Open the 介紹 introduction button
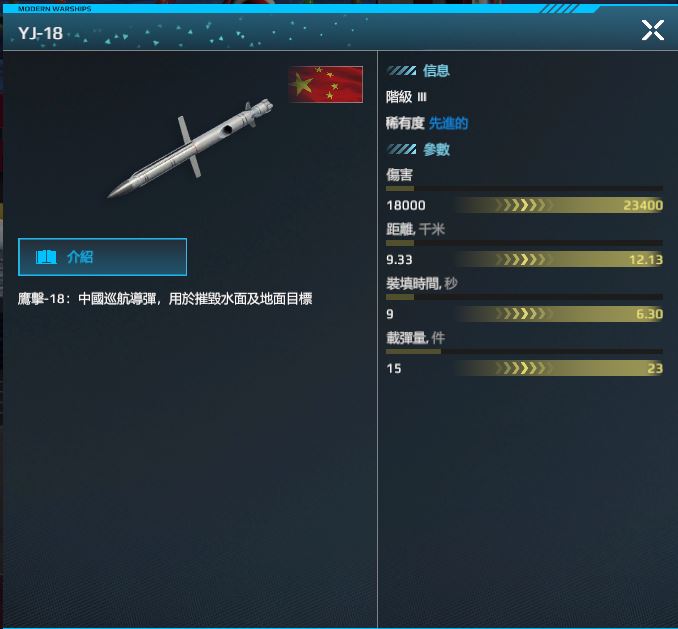The height and width of the screenshot is (629, 678). [x=102, y=257]
